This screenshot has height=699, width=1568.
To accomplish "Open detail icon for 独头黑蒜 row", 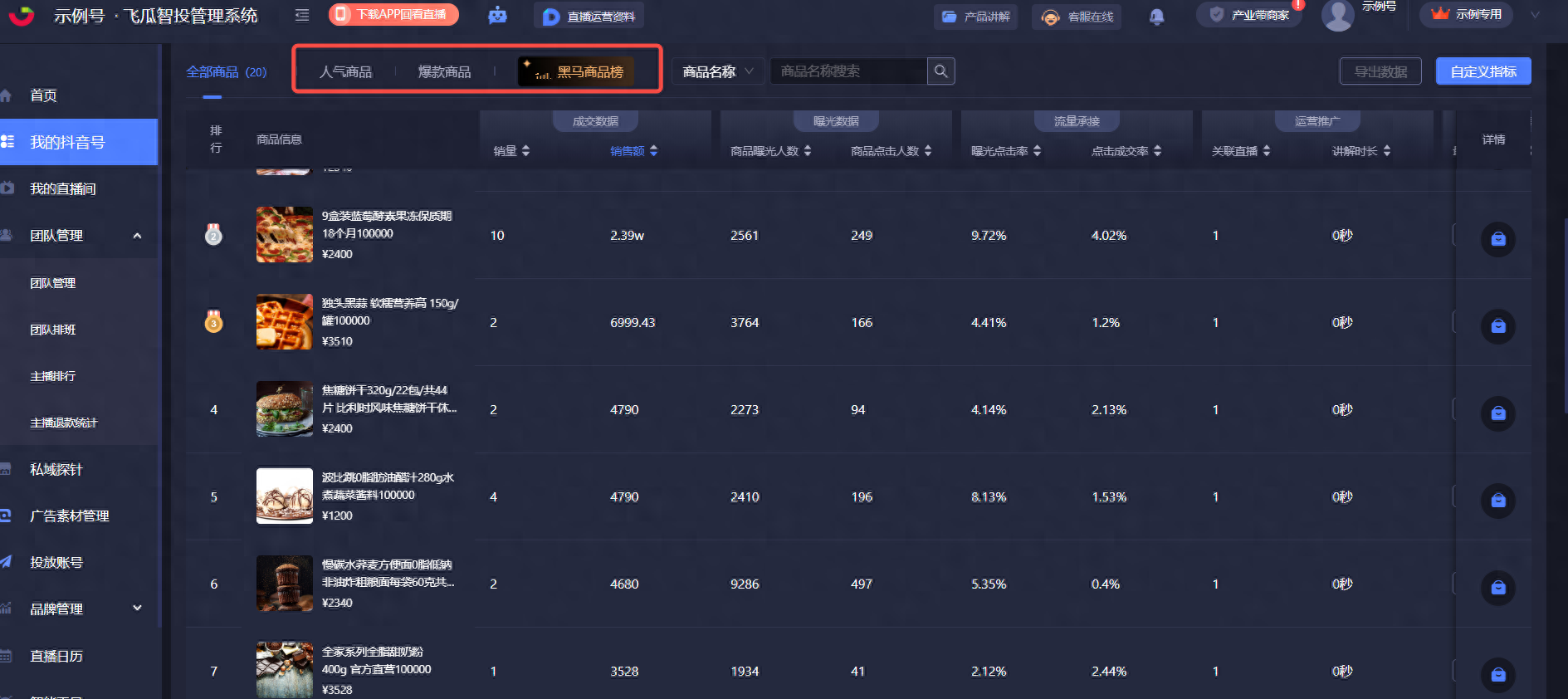I will click(x=1498, y=326).
